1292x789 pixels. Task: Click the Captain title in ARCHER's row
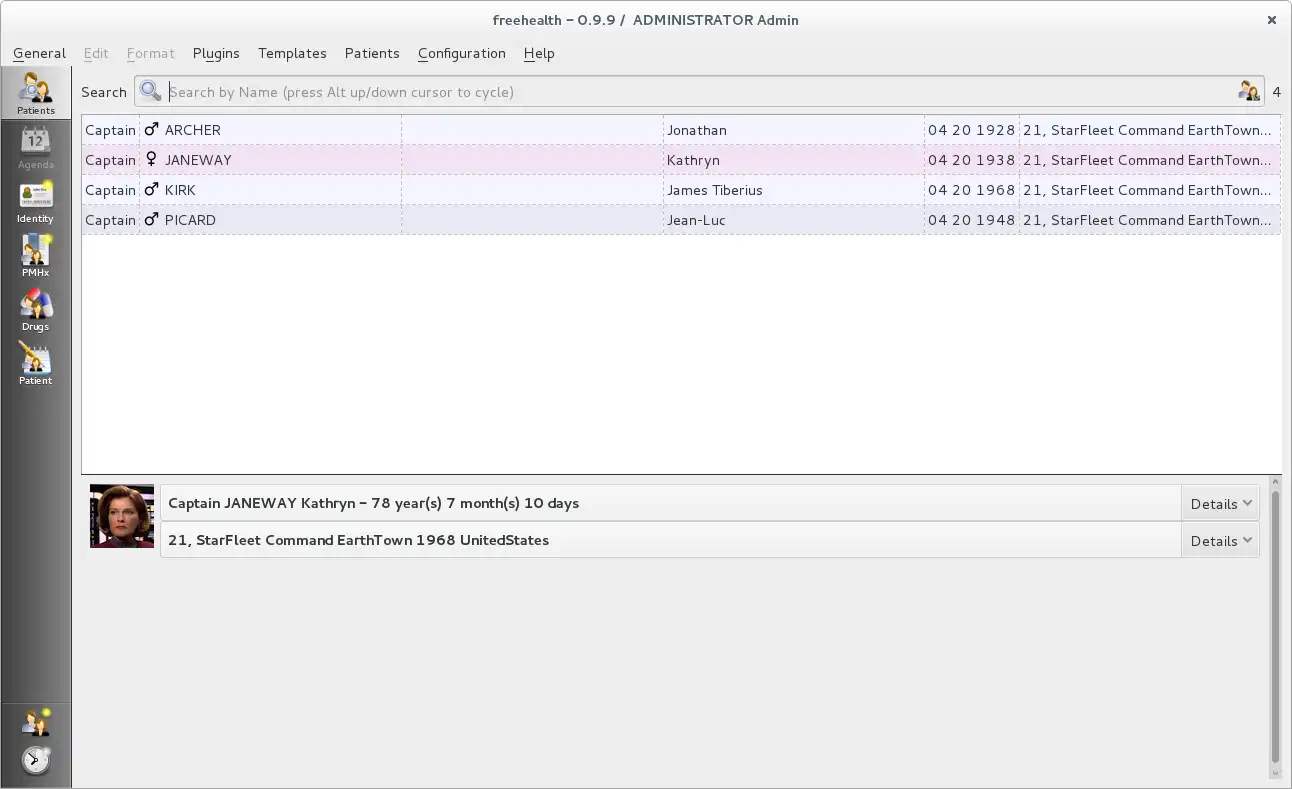pyautogui.click(x=110, y=130)
